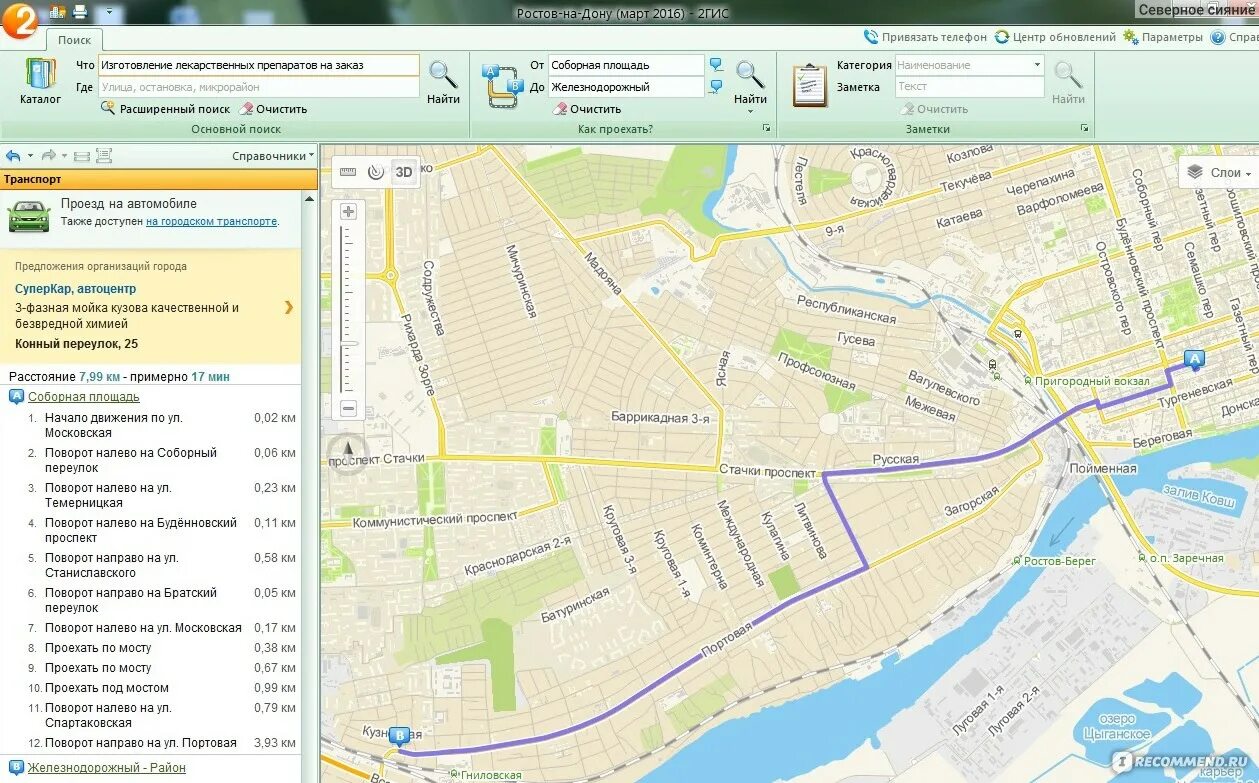Click the Заметка text field
The image size is (1259, 783).
pyautogui.click(x=970, y=87)
